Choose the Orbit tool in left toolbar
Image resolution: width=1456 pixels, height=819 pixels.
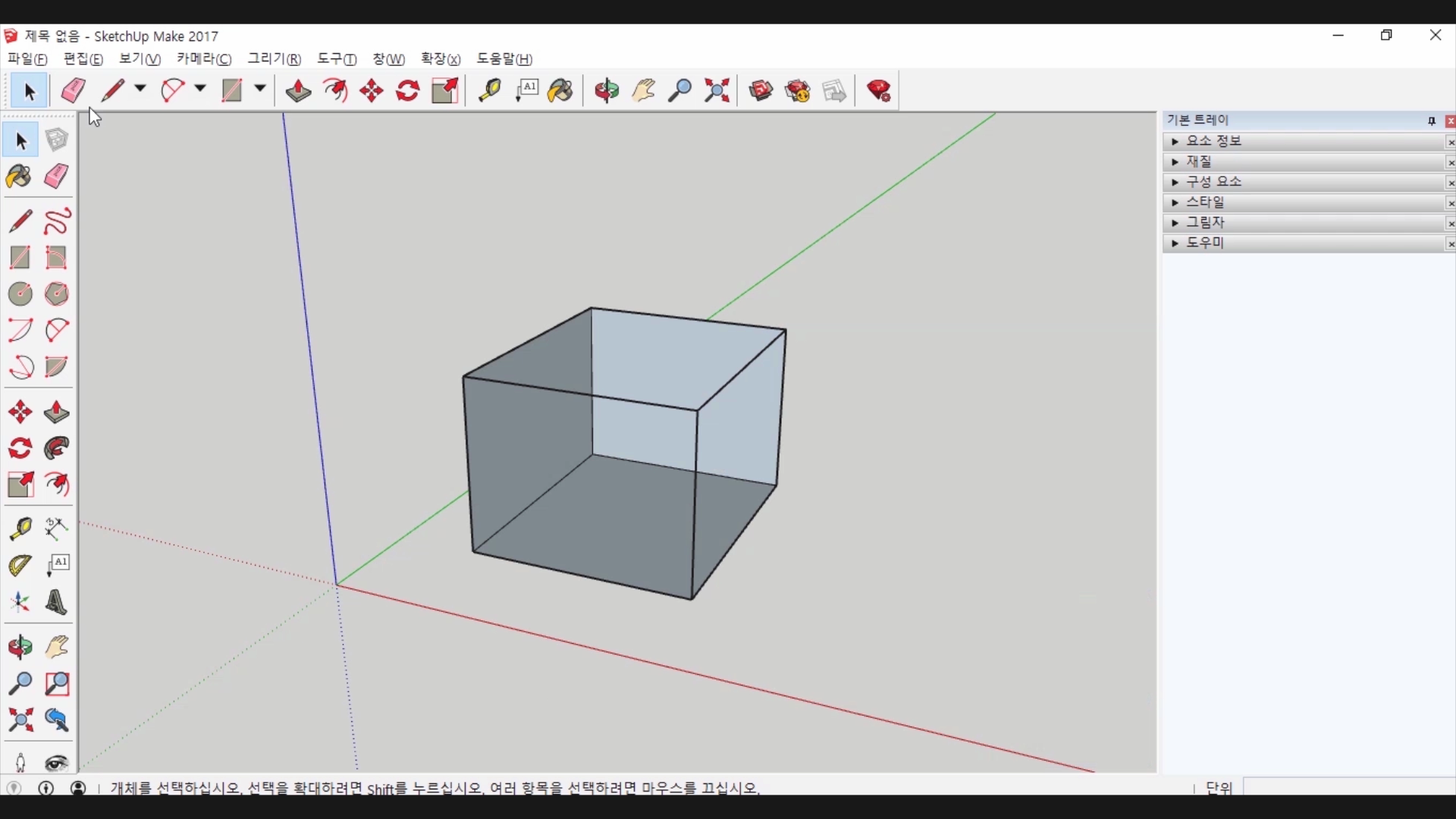pos(20,648)
